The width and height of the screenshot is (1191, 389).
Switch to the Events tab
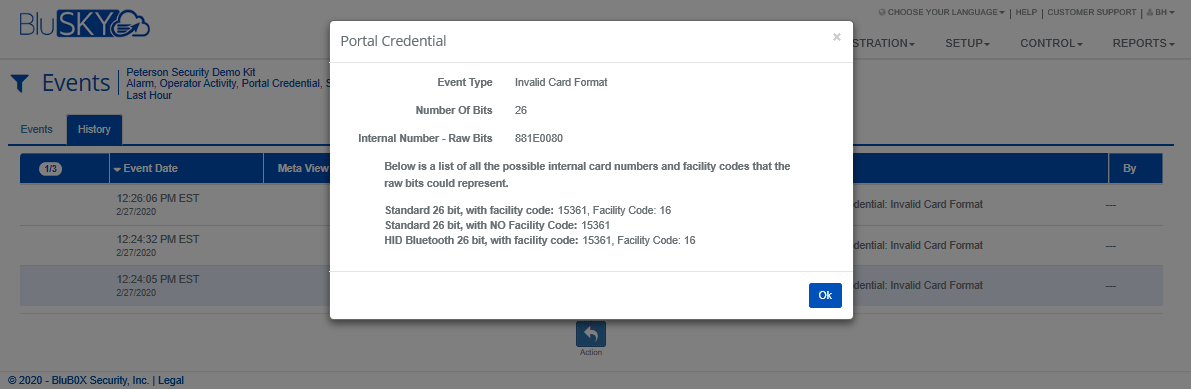[36, 129]
